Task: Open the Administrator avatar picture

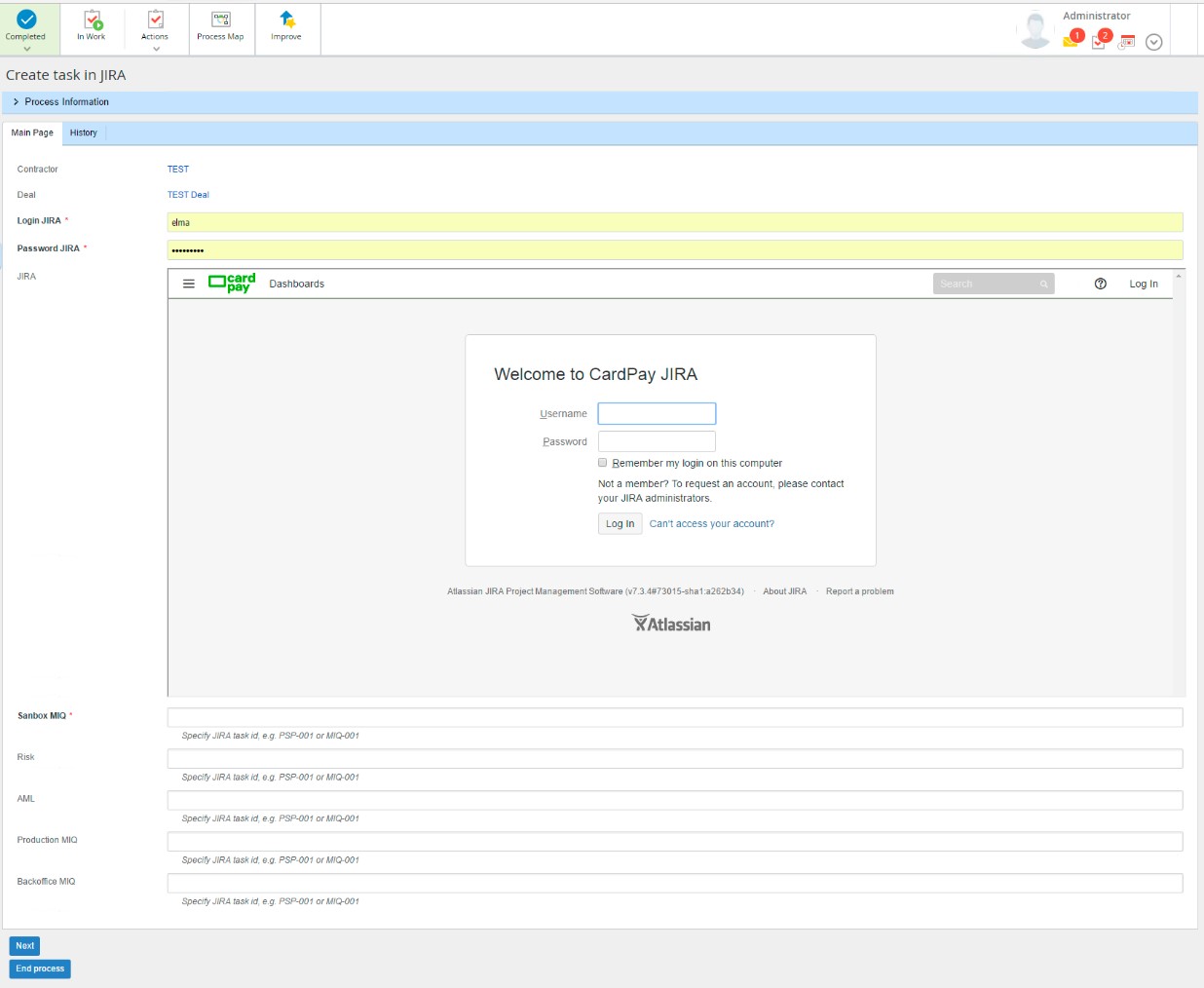Action: click(x=1035, y=29)
